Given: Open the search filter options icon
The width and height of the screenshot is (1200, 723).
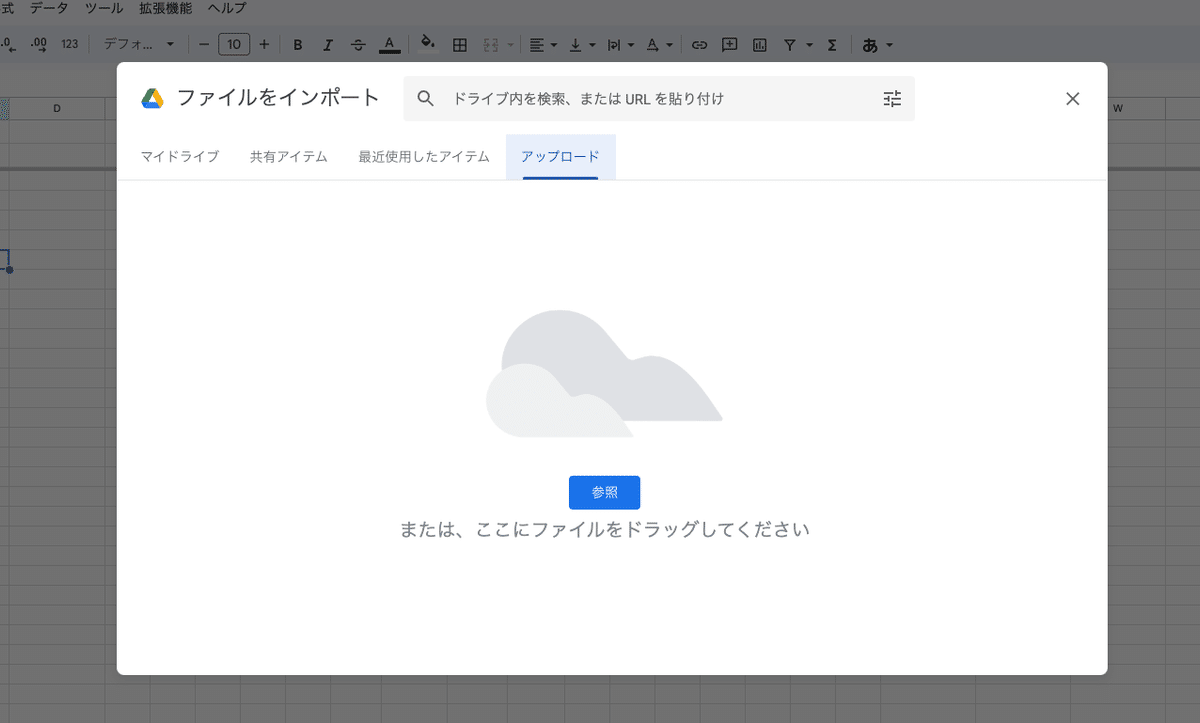Looking at the screenshot, I should 892,98.
